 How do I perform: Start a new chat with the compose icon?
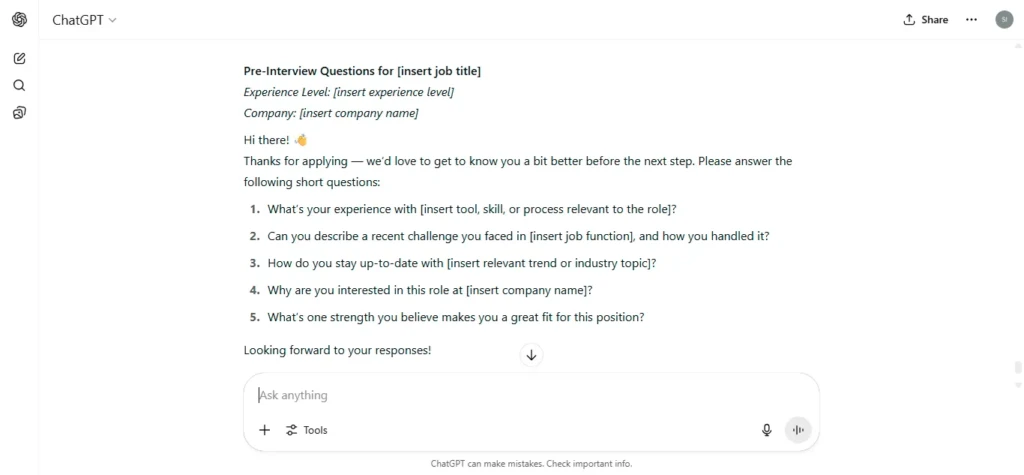tap(20, 58)
